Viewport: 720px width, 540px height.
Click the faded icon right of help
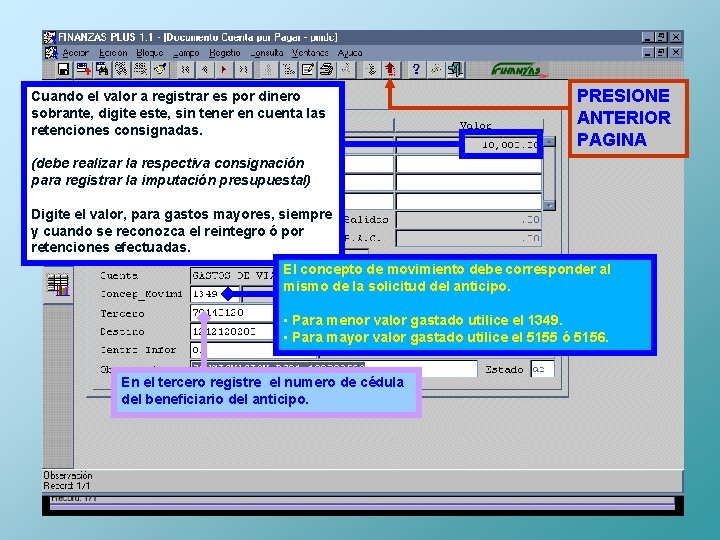tap(435, 69)
